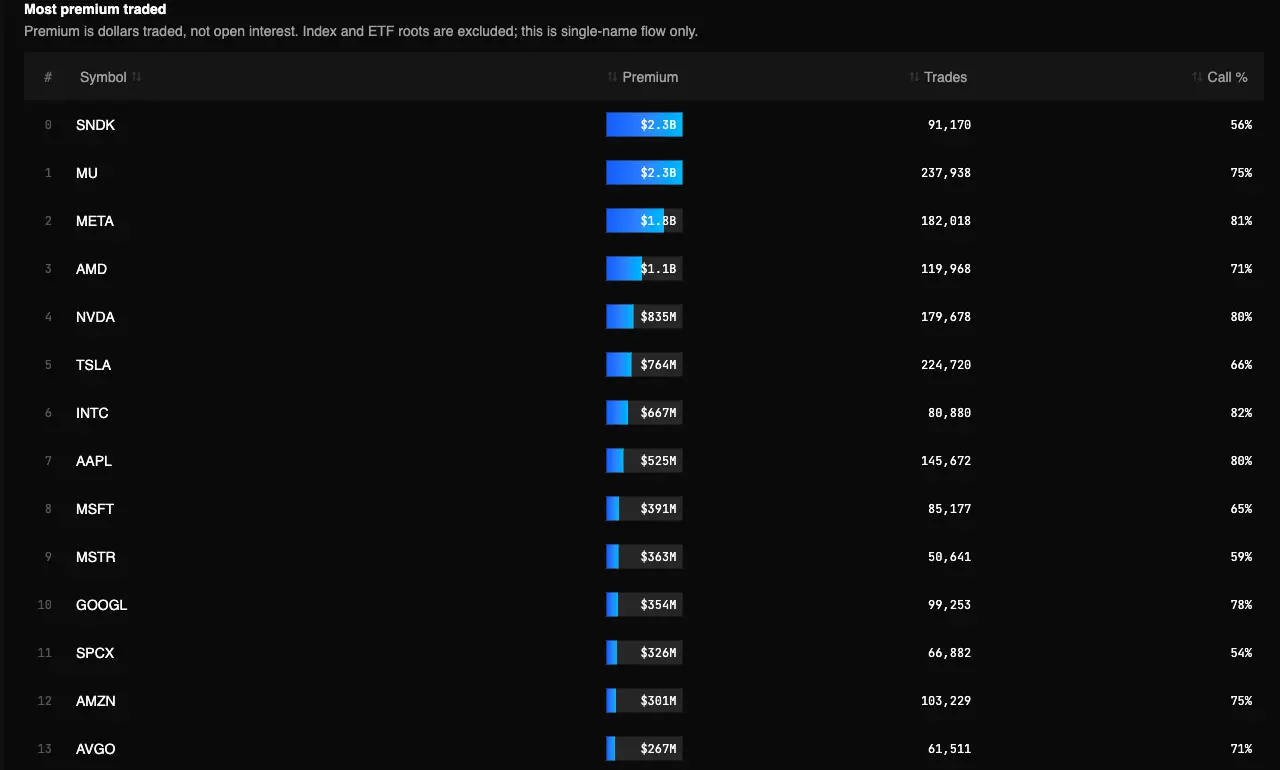Viewport: 1280px width, 770px height.
Task: Click the $525M premium value
Action: coord(659,461)
